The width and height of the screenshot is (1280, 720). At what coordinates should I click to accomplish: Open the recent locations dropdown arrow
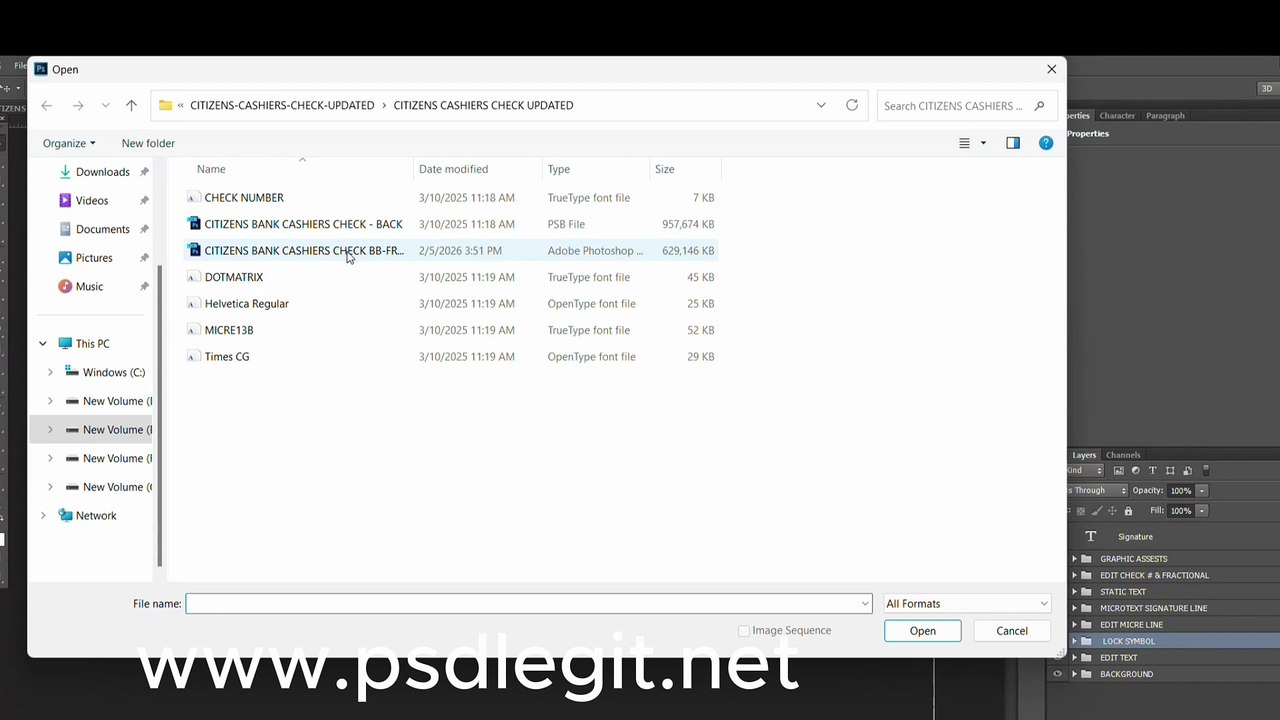coord(105,105)
